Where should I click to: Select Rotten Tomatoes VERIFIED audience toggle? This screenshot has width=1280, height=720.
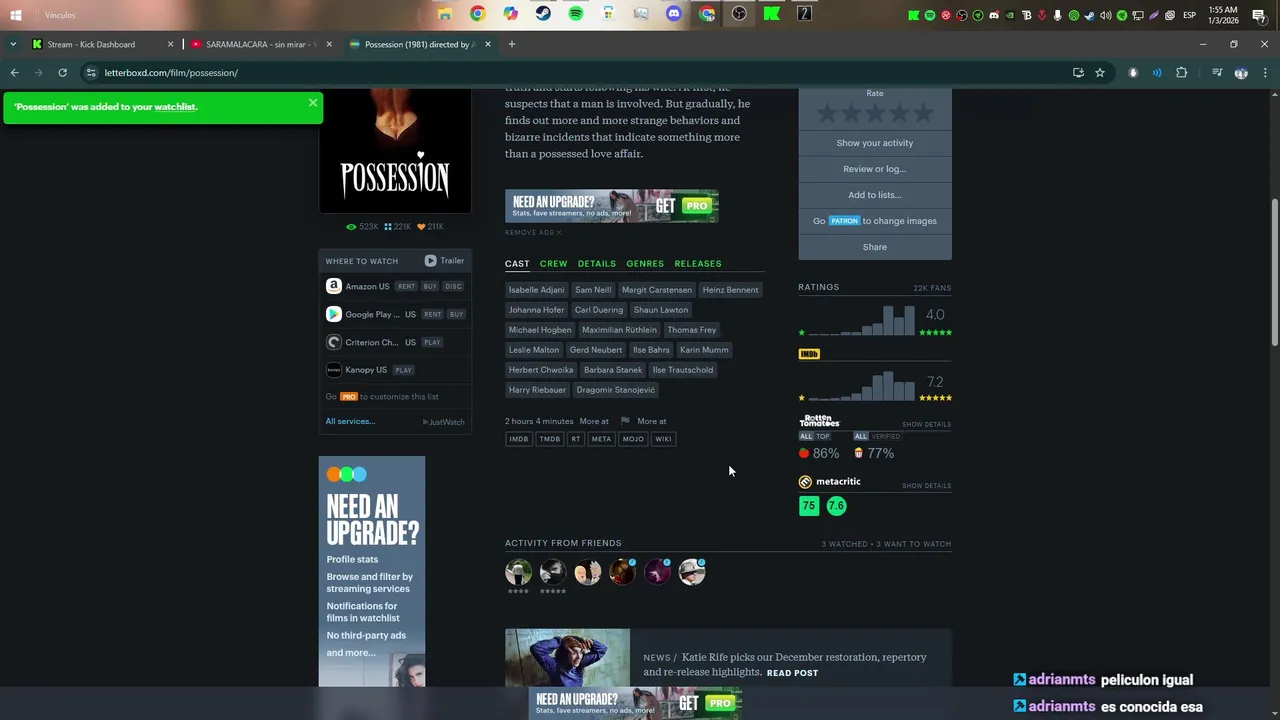click(886, 437)
